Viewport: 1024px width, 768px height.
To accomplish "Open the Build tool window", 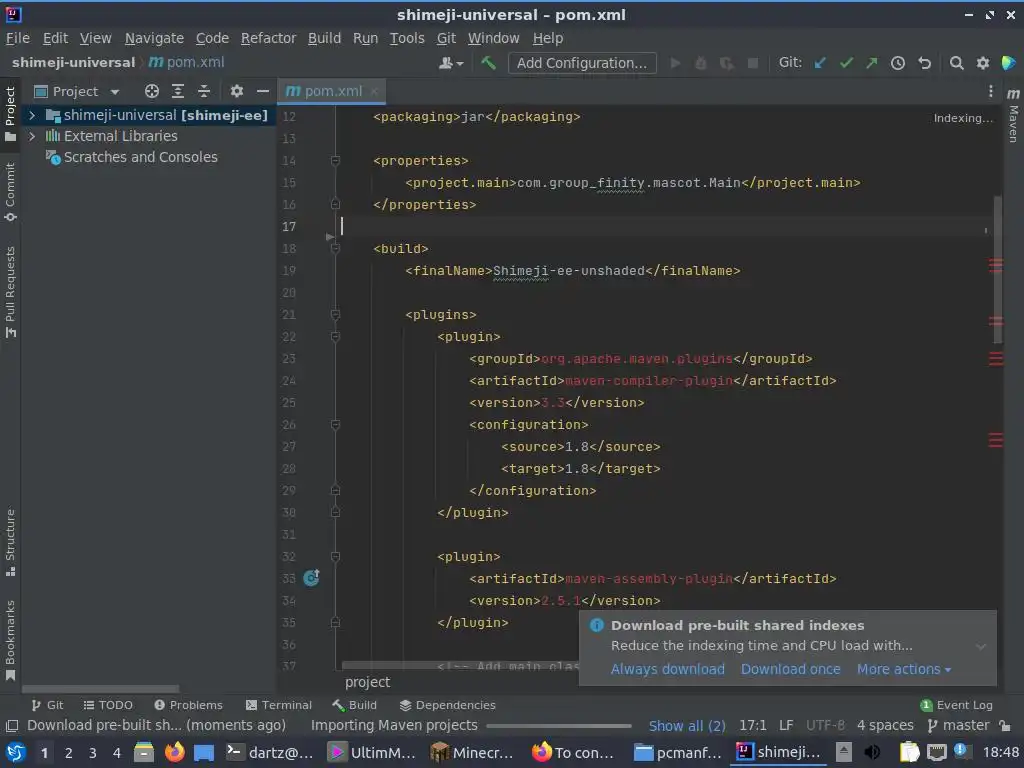I will click(x=354, y=705).
